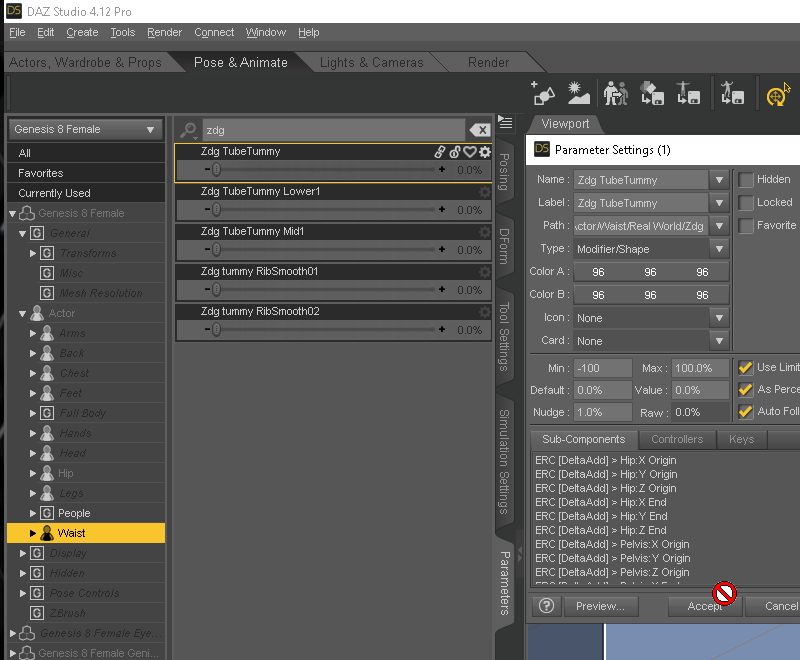The height and width of the screenshot is (660, 800).
Task: Click the Zdg TubeTummy slider handle
Action: pyautogui.click(x=216, y=169)
